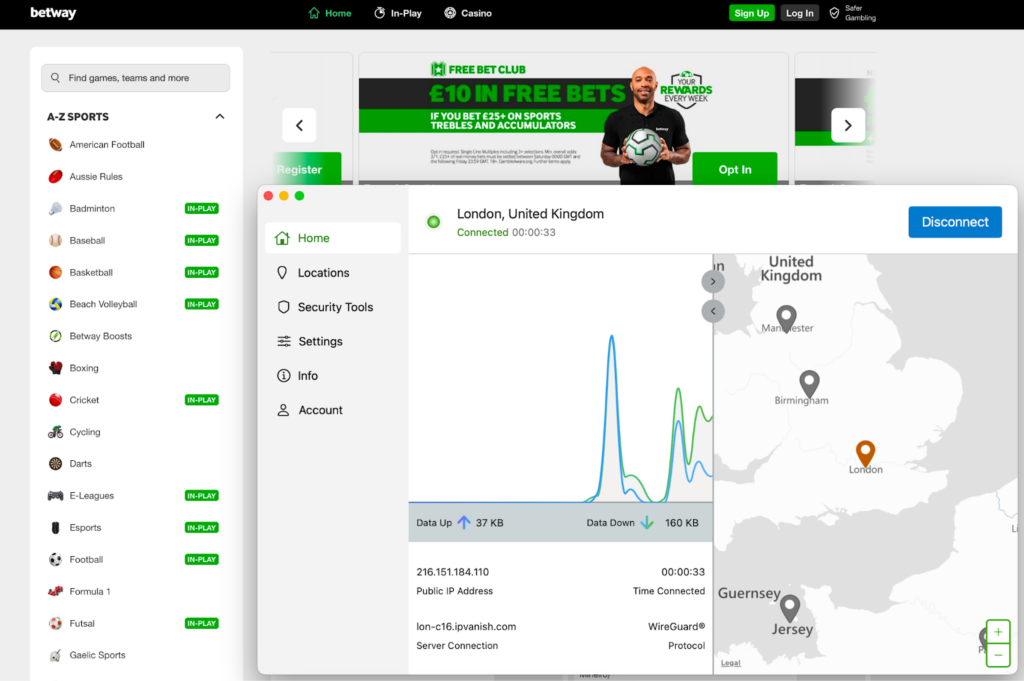Image resolution: width=1024 pixels, height=681 pixels.
Task: Open the In-Play tab
Action: click(x=398, y=13)
